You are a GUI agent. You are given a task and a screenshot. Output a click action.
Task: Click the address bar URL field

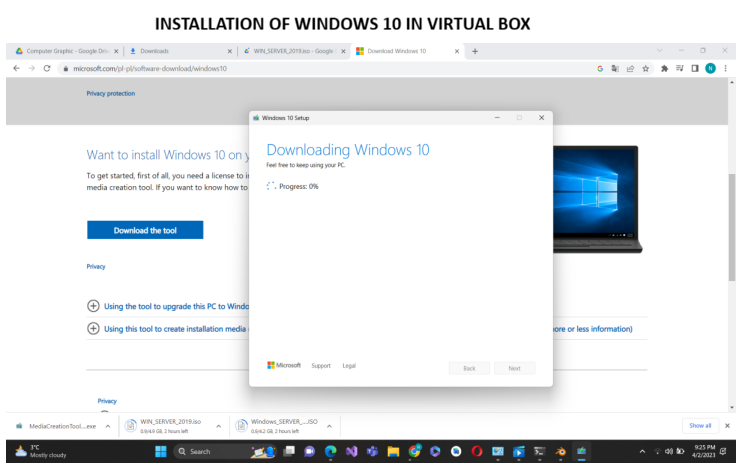click(x=330, y=69)
